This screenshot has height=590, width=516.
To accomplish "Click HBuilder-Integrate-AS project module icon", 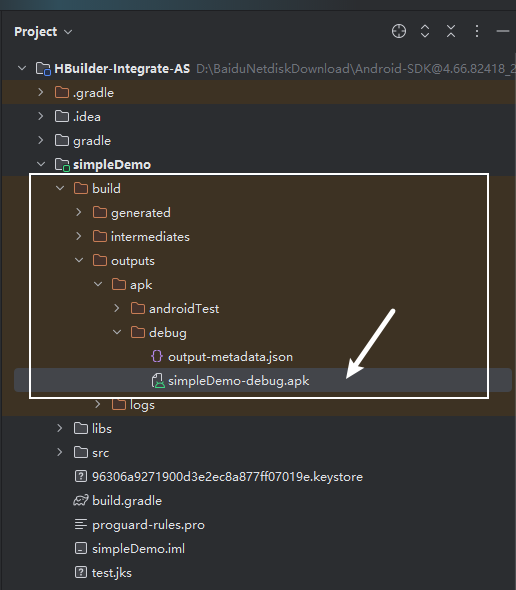I will 43,69.
